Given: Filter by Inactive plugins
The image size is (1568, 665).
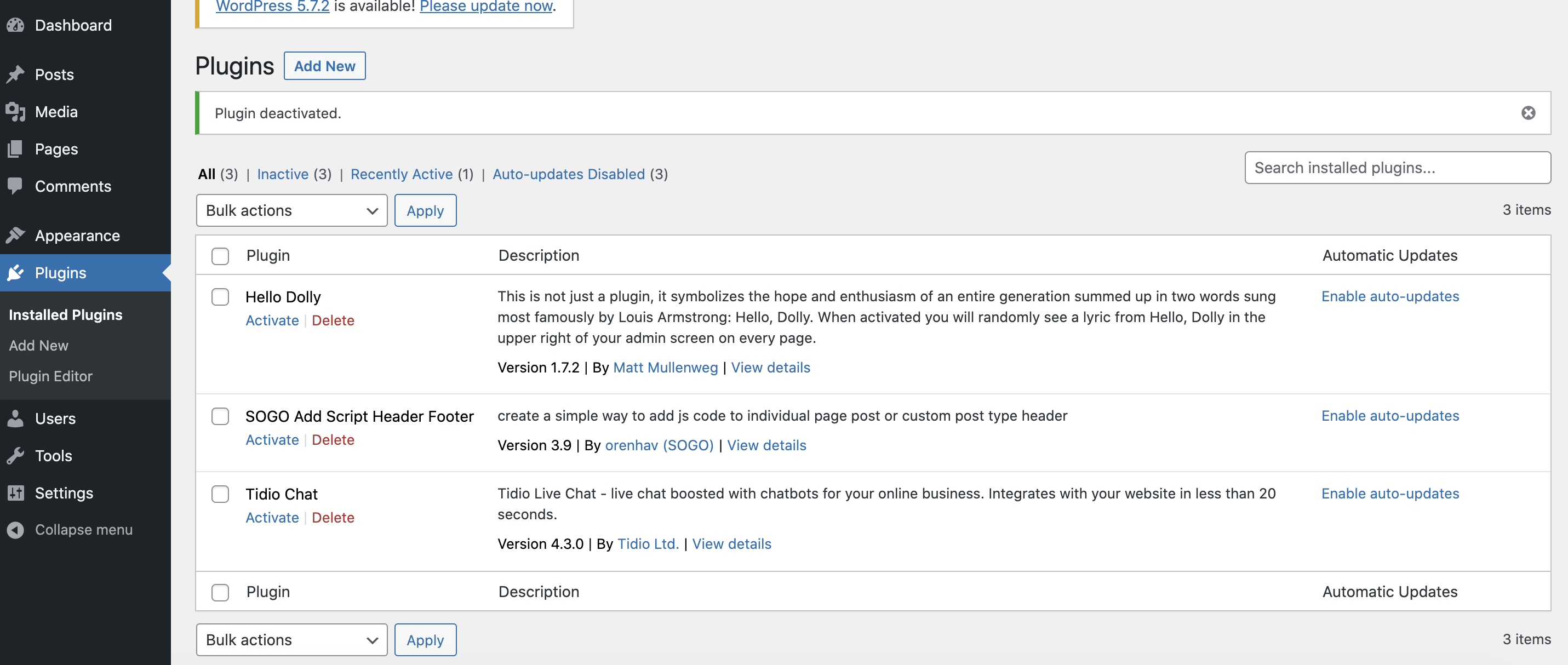Looking at the screenshot, I should coord(283,174).
